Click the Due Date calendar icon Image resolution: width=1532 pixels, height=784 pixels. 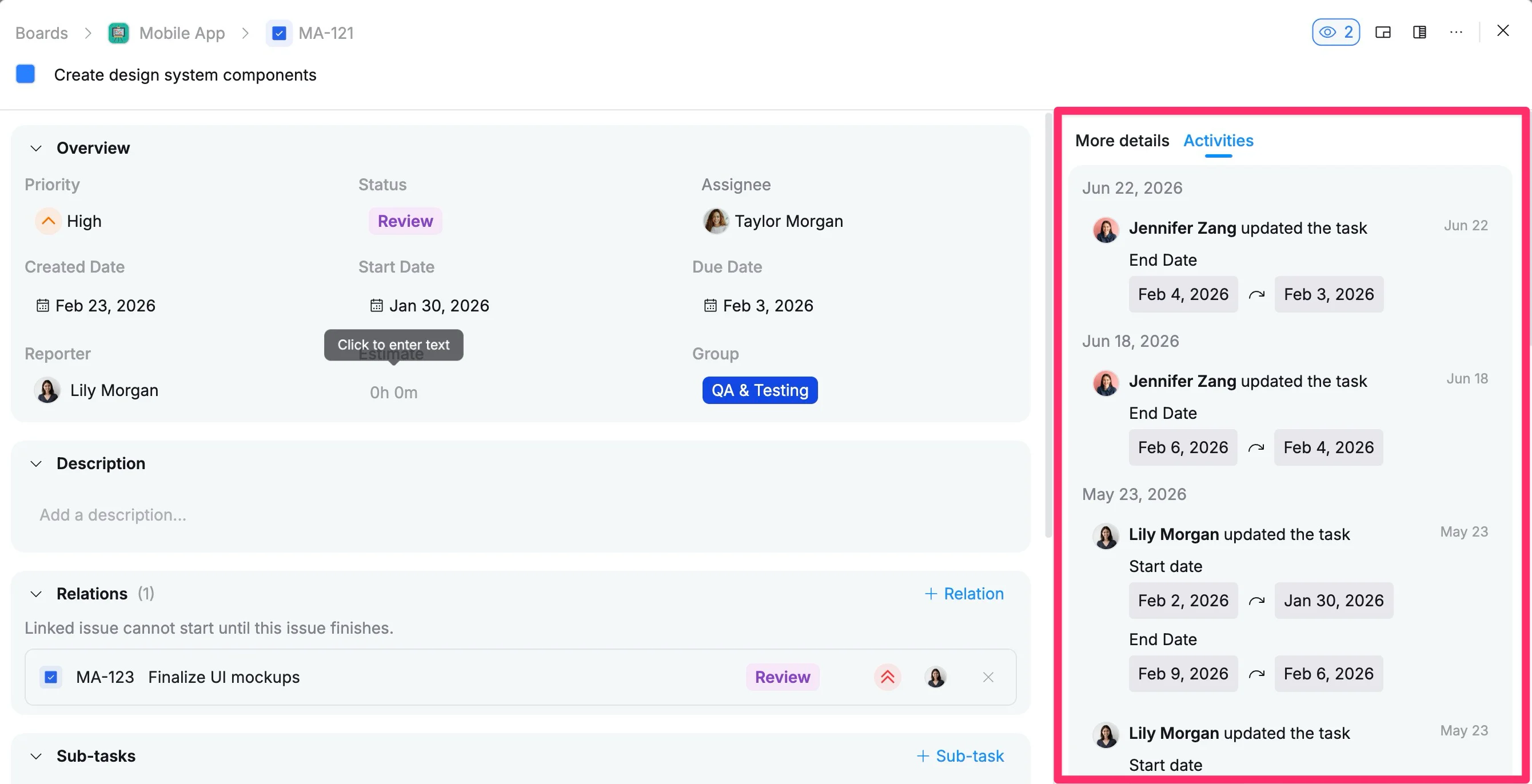coord(710,306)
